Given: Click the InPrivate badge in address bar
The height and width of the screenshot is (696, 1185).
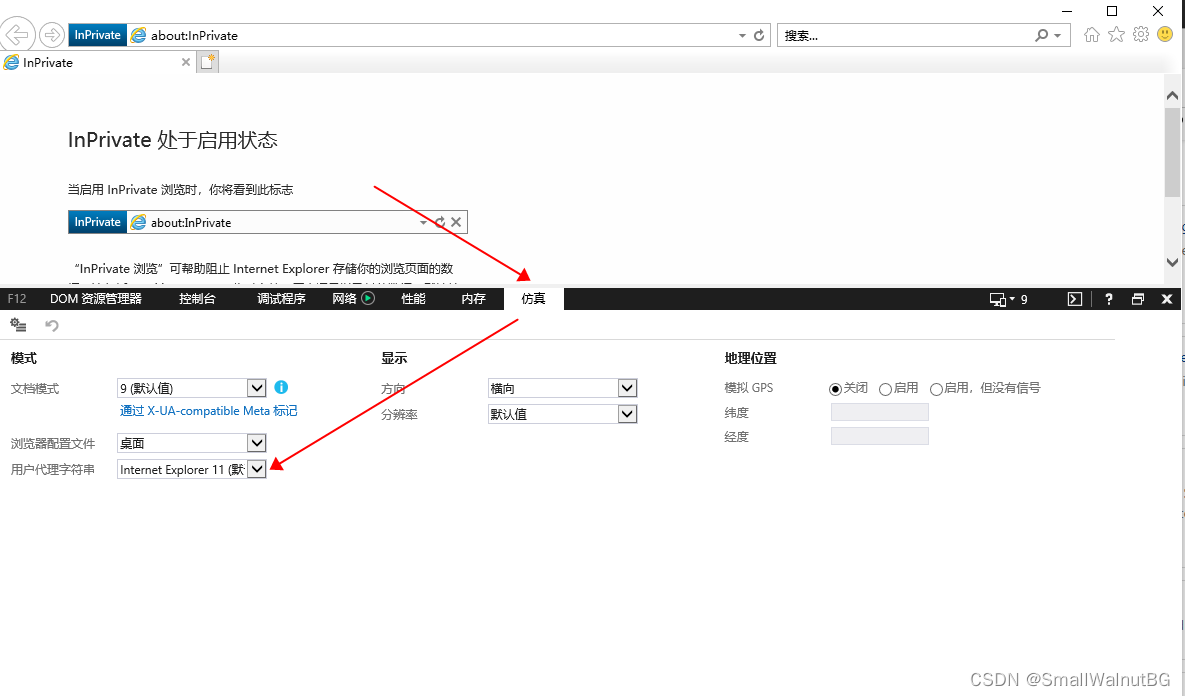Looking at the screenshot, I should tap(97, 35).
